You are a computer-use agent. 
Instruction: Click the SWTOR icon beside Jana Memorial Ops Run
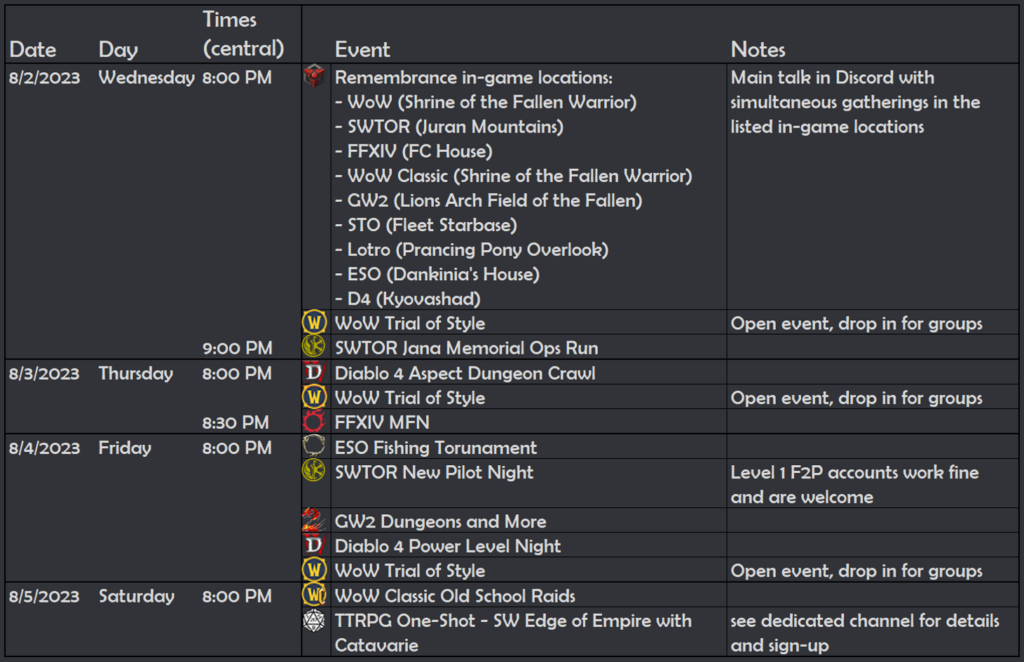314,347
